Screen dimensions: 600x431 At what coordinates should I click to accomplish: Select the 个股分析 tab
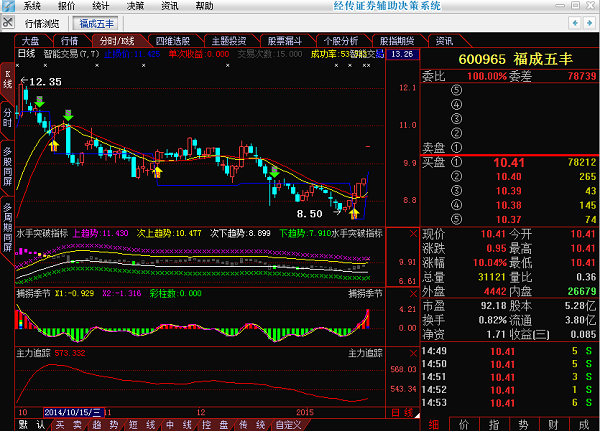[341, 41]
